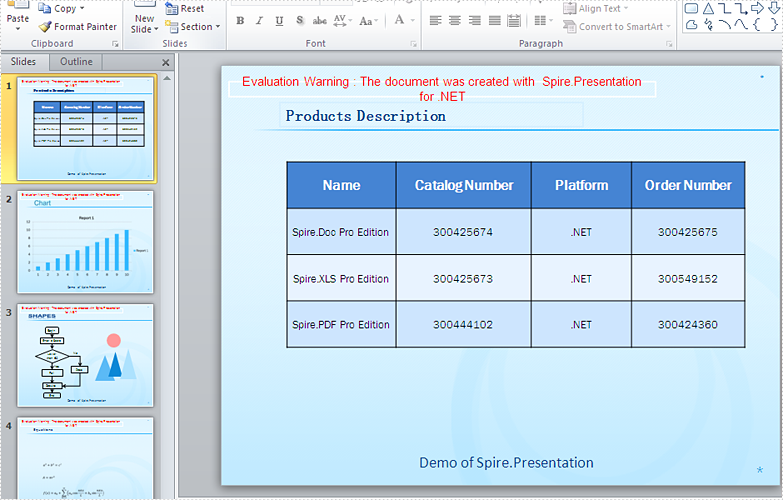
Task: Click cell with value 300424360
Action: point(688,325)
